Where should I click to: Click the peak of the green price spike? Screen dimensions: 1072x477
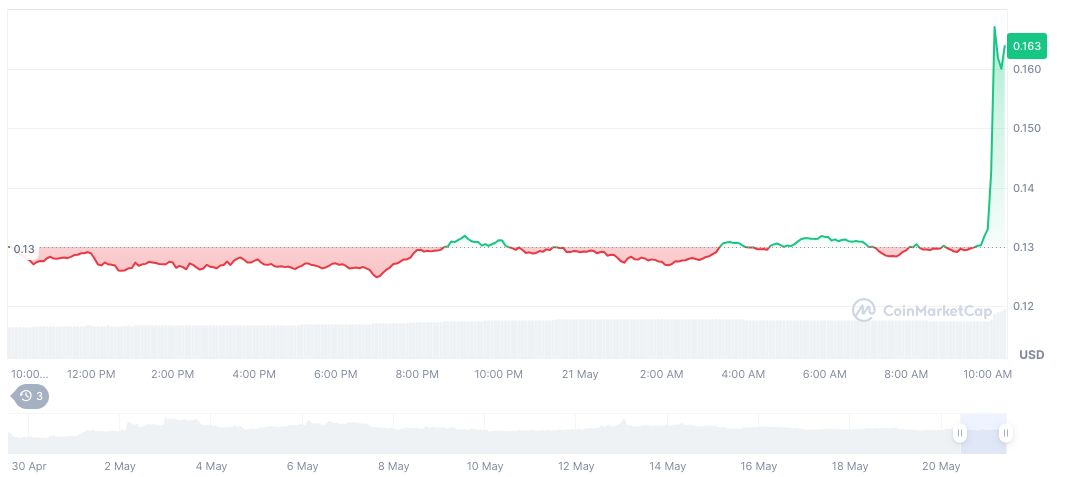click(994, 27)
